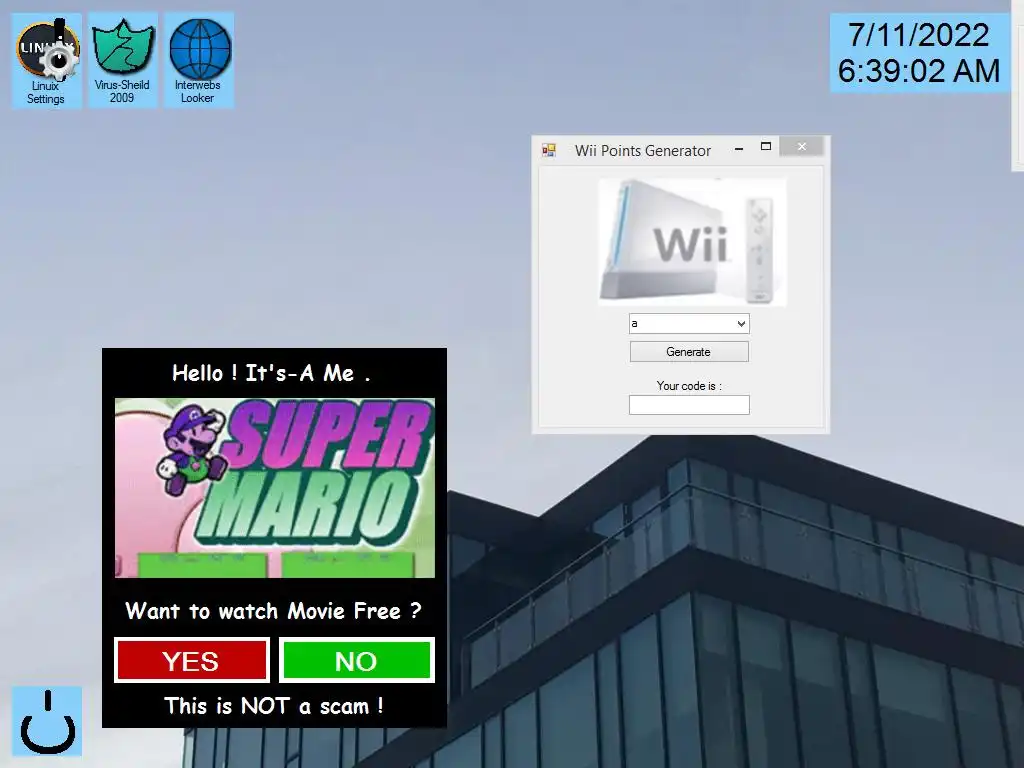Close the Wii Points Generator window
This screenshot has height=768, width=1024.
pyautogui.click(x=801, y=147)
